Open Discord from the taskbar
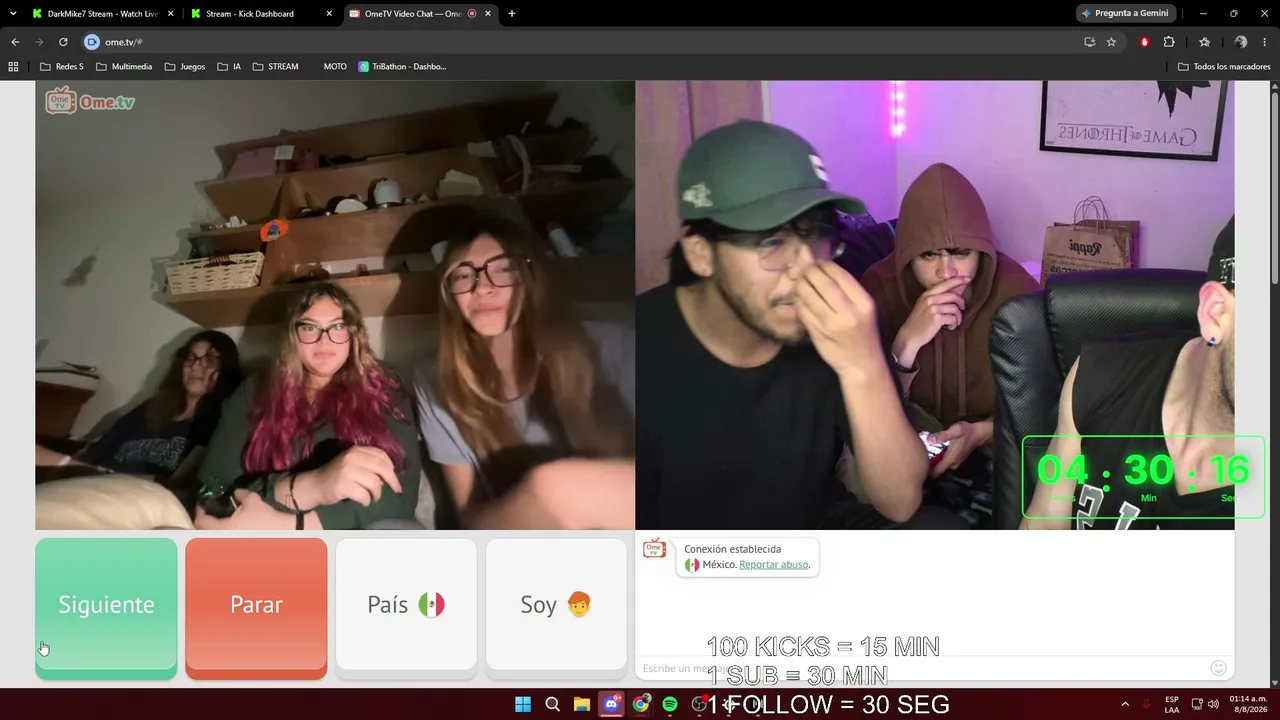 pos(611,704)
